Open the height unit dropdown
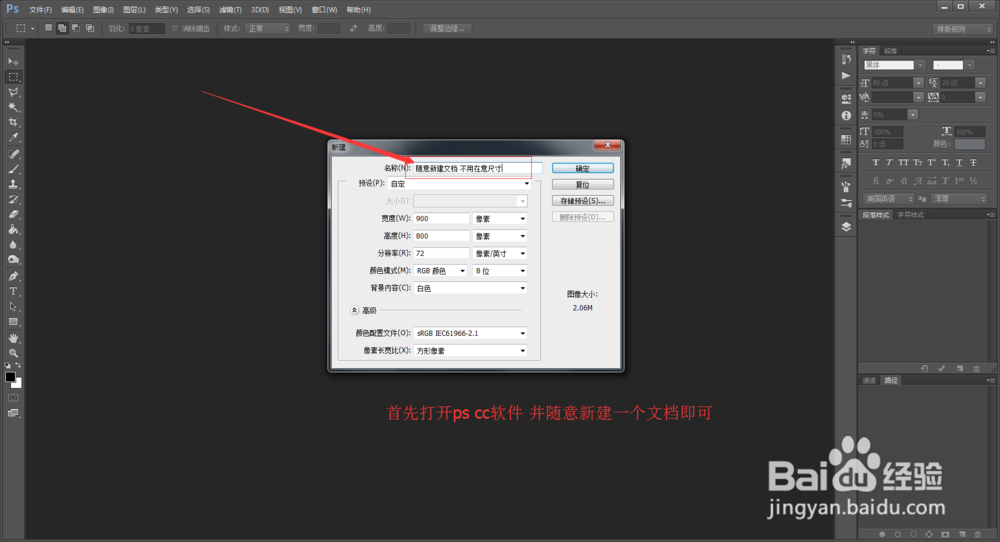The height and width of the screenshot is (542, 1000). 500,236
